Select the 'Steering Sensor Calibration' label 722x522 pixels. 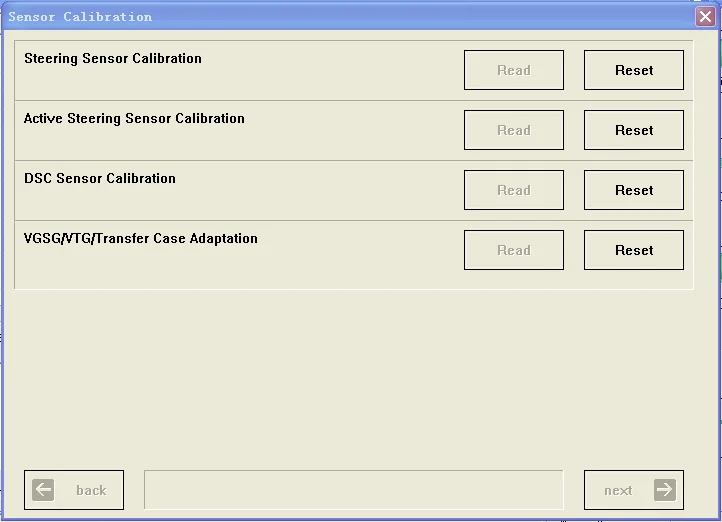(x=113, y=58)
